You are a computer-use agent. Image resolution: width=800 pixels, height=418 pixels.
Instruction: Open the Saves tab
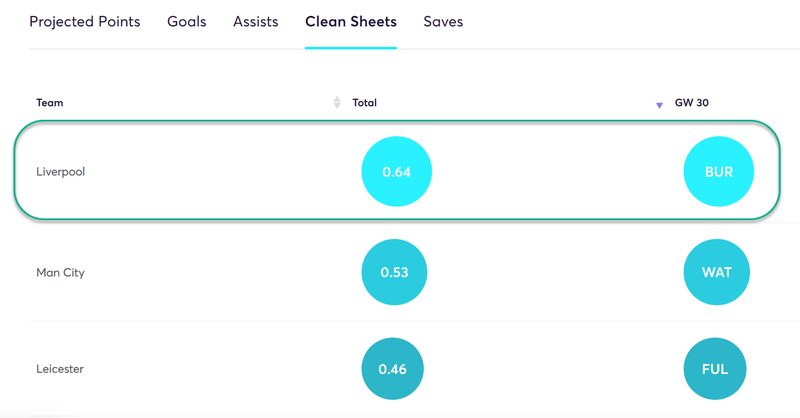click(443, 21)
